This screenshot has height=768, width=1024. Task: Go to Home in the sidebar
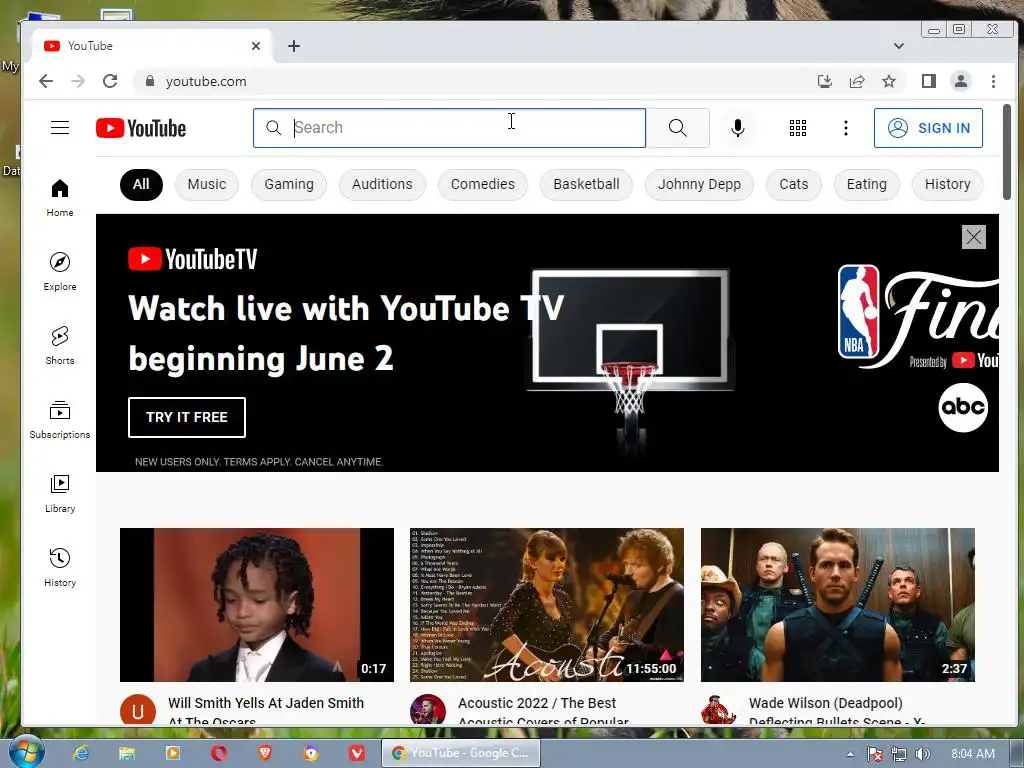click(60, 198)
